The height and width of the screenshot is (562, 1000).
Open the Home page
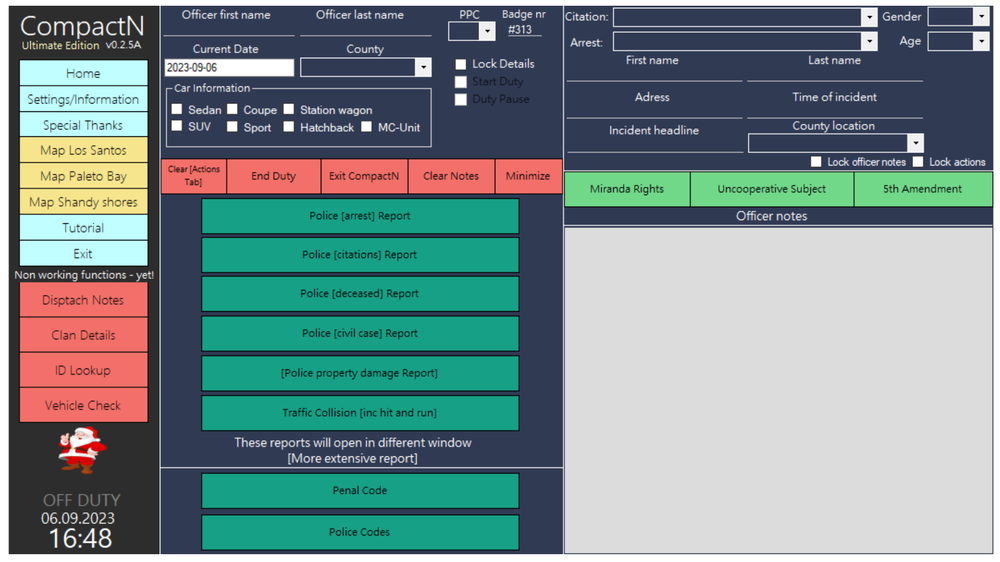(x=84, y=73)
